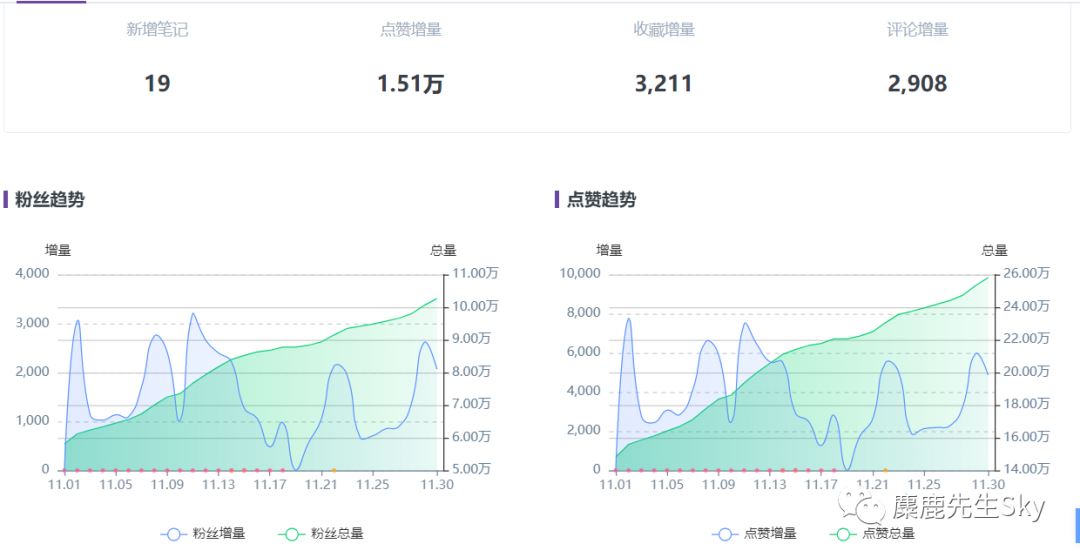Click the 点赞增量 value 1.51万

(411, 83)
